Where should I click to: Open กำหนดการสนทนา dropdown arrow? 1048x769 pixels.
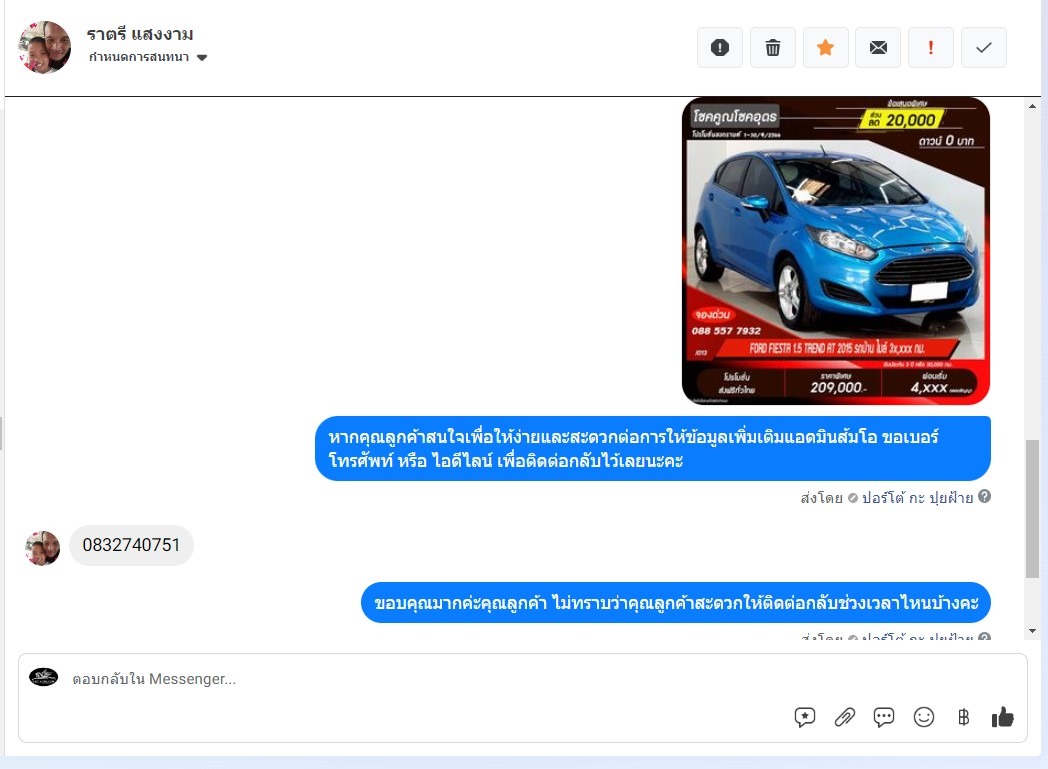click(x=202, y=57)
